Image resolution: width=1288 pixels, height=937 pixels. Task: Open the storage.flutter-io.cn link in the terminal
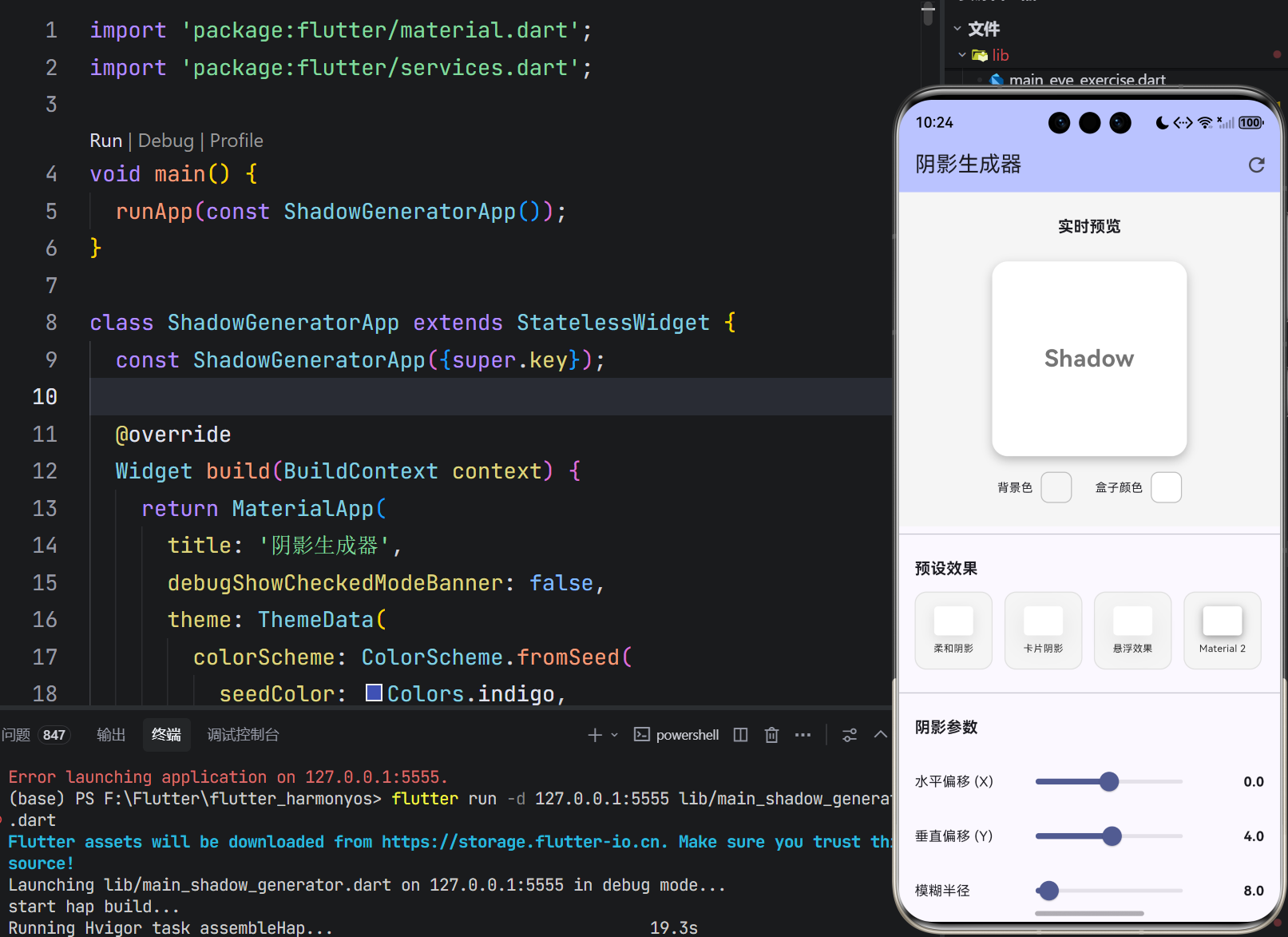[x=521, y=842]
